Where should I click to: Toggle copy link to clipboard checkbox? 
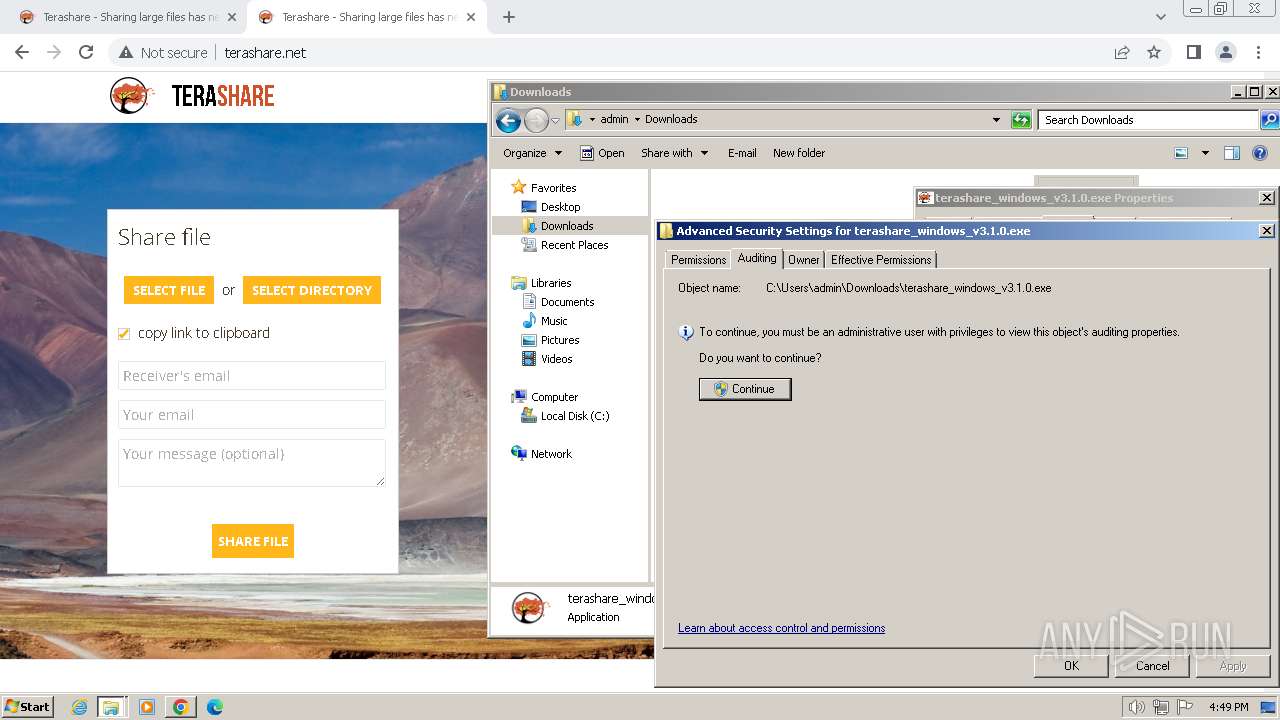[x=124, y=334]
